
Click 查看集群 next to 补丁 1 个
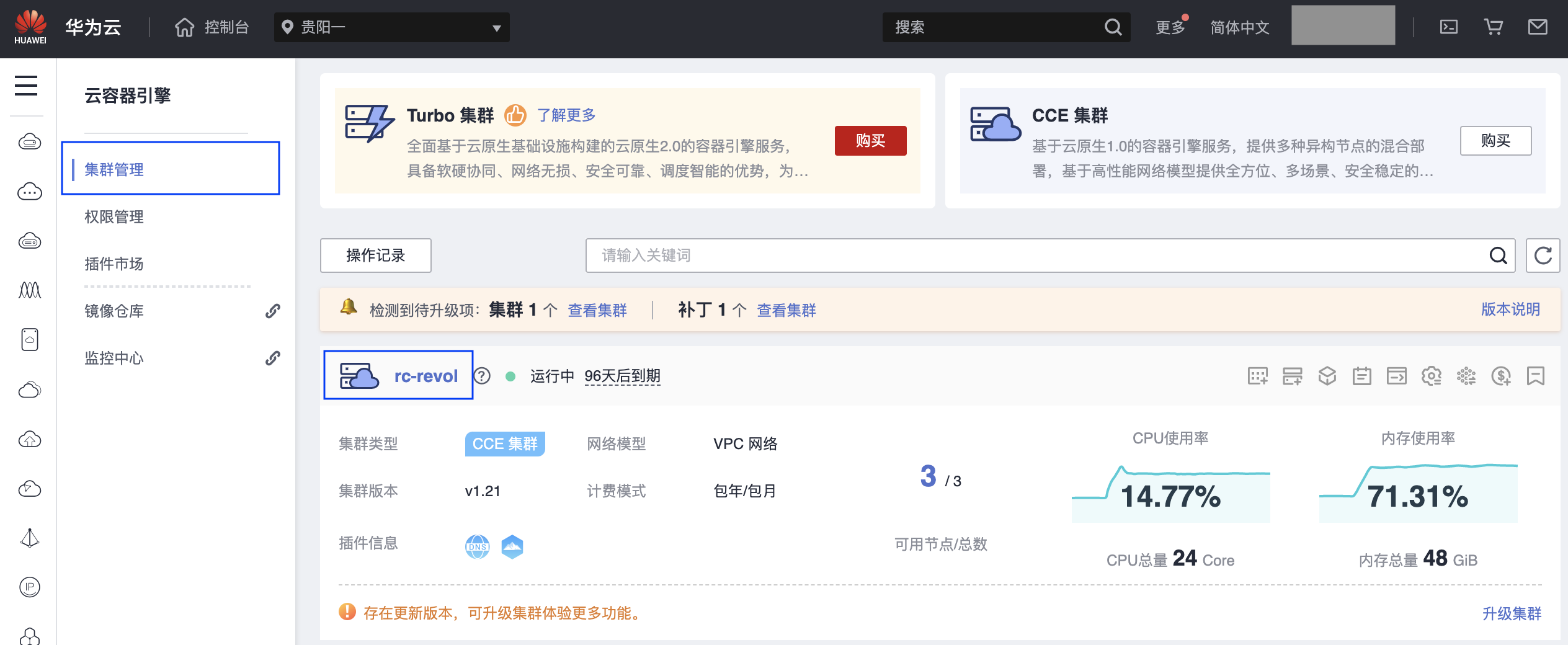pos(786,310)
